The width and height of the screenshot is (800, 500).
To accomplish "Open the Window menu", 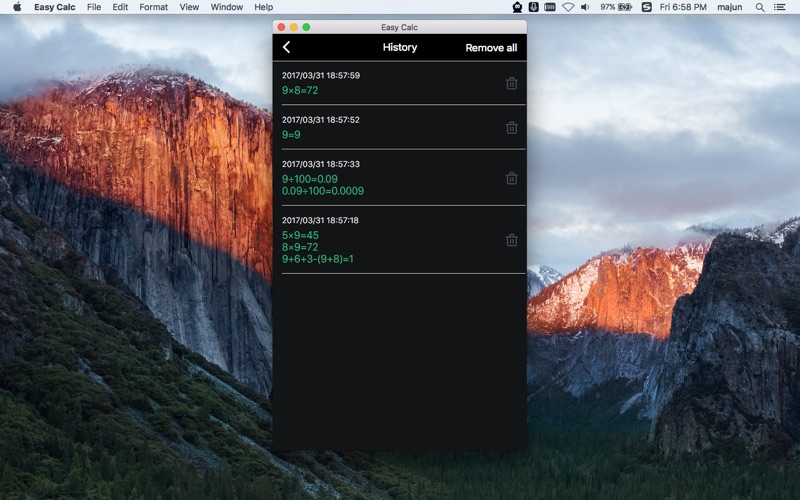I will click(227, 7).
